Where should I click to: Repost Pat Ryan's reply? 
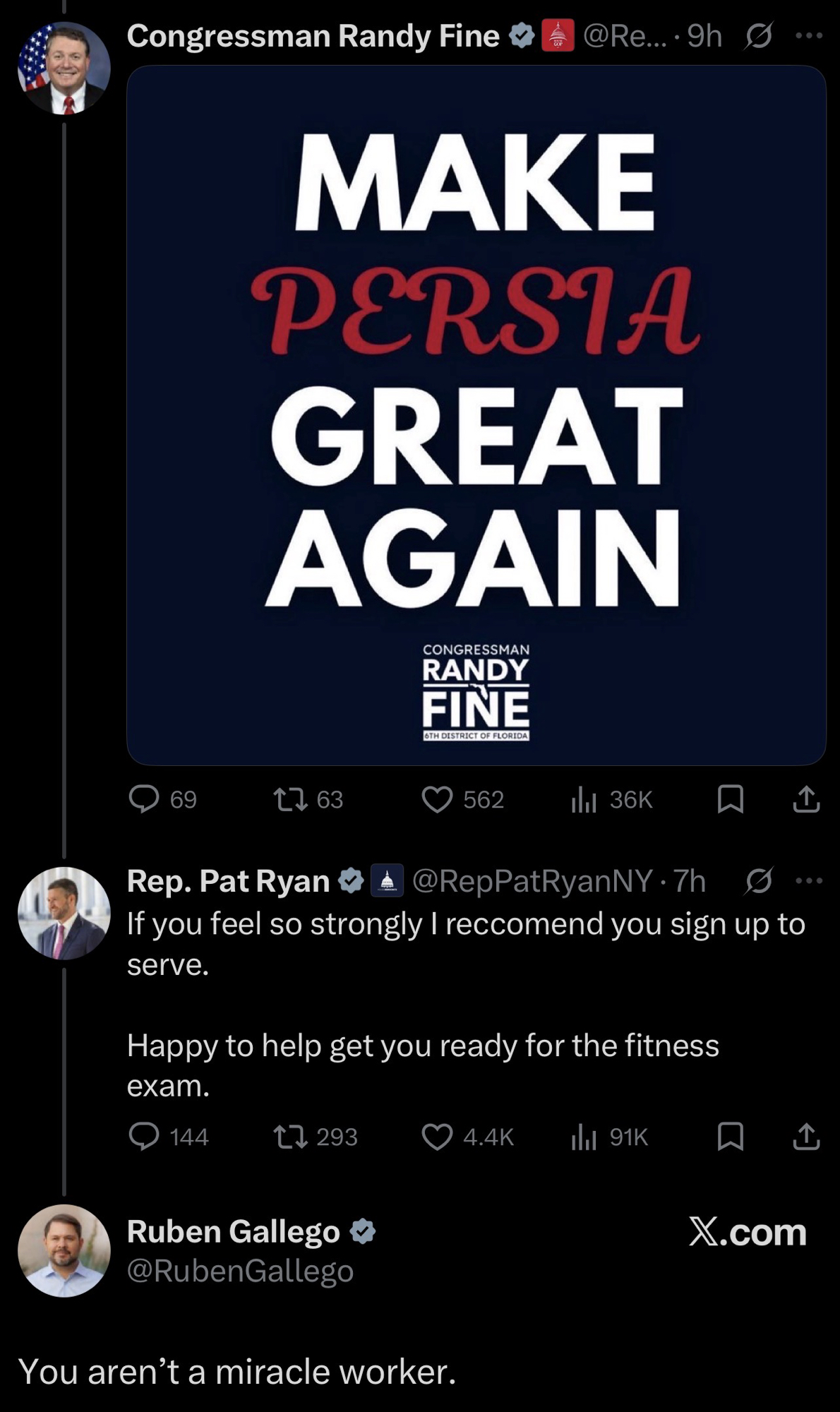[290, 1137]
